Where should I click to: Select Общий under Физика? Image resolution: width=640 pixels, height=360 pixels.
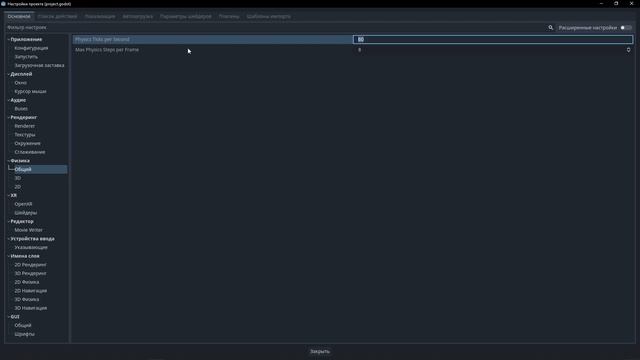coord(23,169)
